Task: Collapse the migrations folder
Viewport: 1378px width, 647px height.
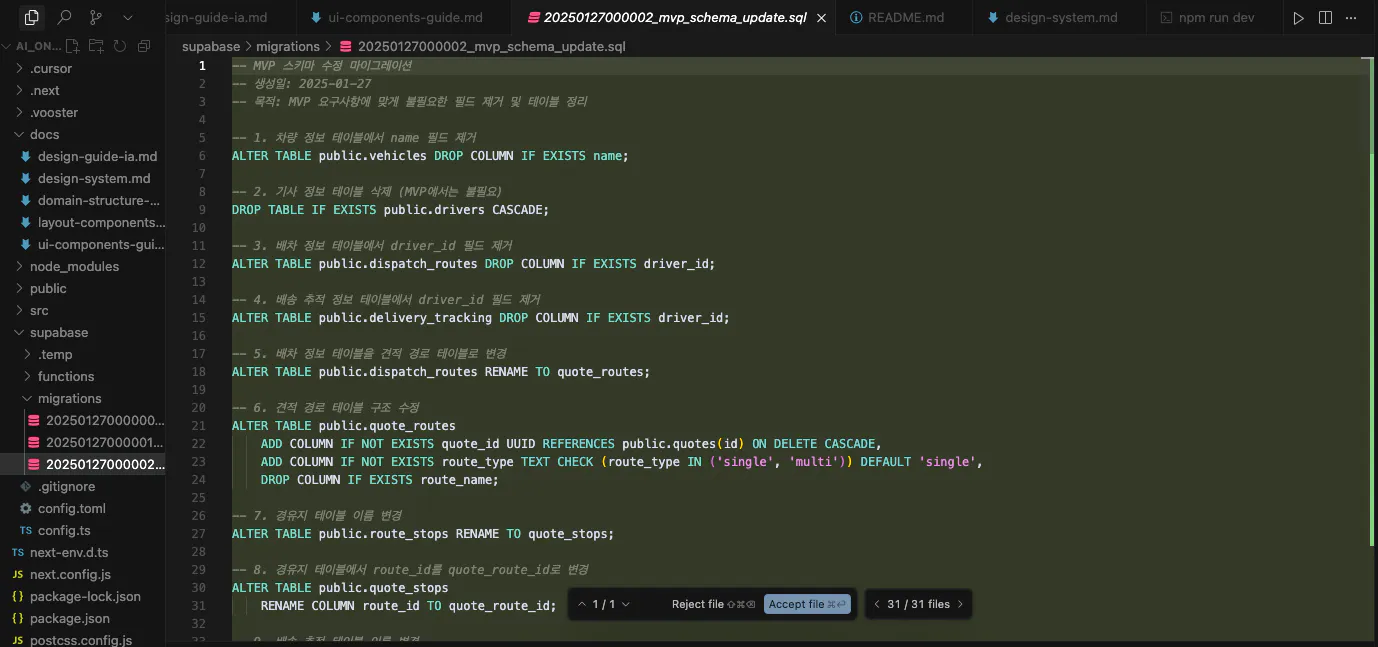Action: (83, 399)
